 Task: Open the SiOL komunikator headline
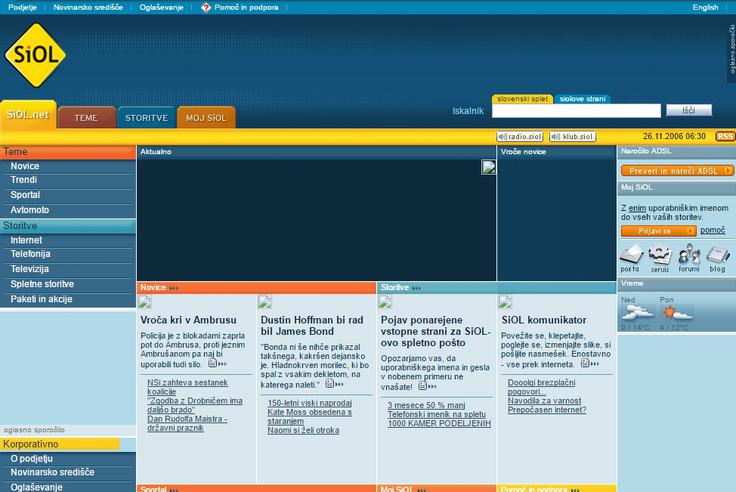pyautogui.click(x=544, y=320)
